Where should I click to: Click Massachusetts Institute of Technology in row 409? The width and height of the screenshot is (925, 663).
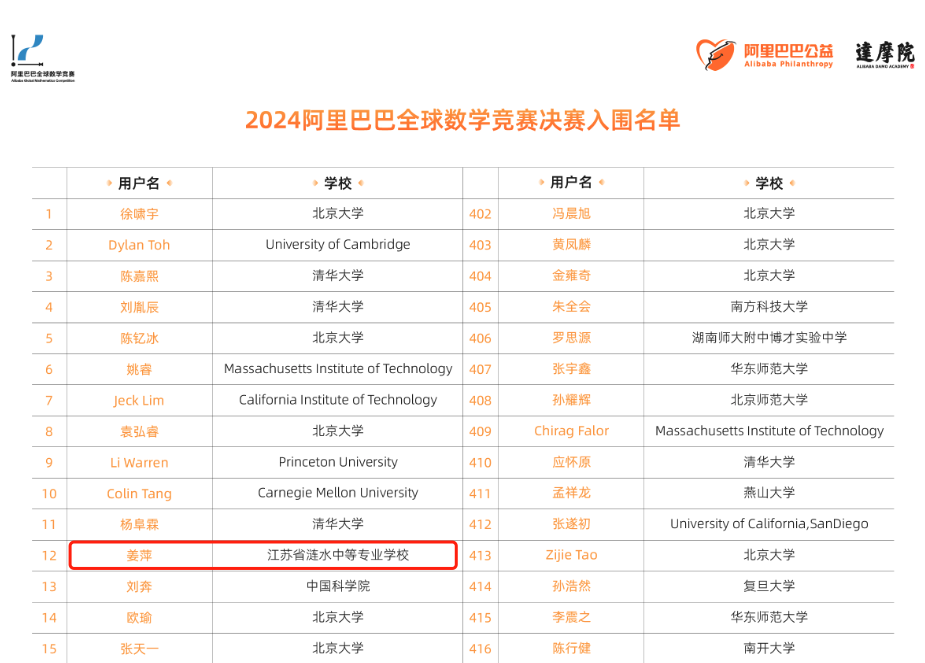point(769,431)
